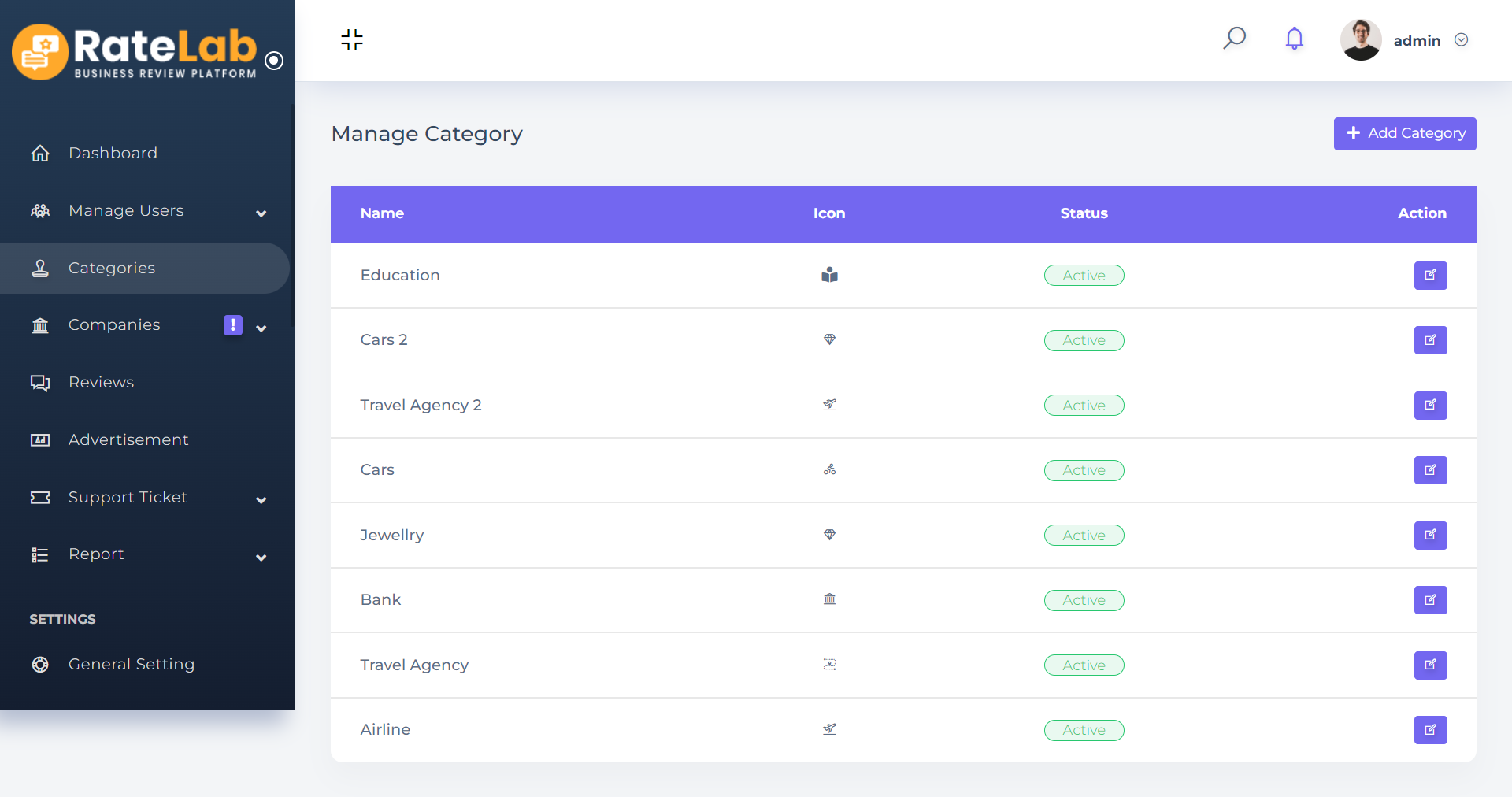Go to Dashboard in sidebar
Image resolution: width=1512 pixels, height=797 pixels.
[113, 154]
